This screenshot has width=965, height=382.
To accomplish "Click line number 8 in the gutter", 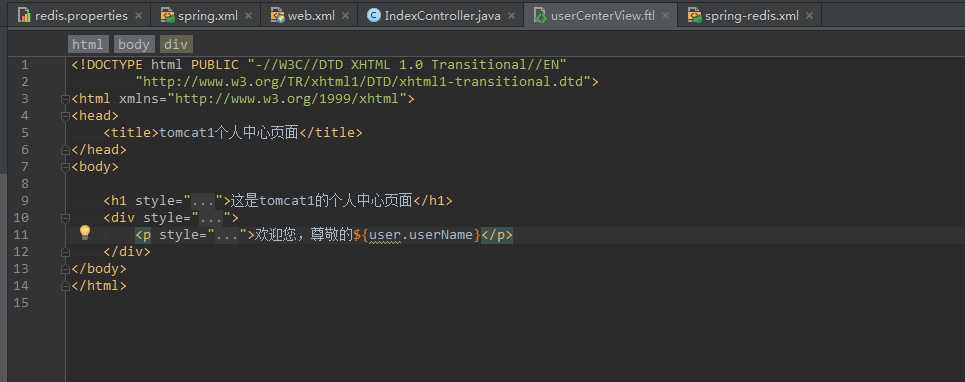I will tap(24, 184).
